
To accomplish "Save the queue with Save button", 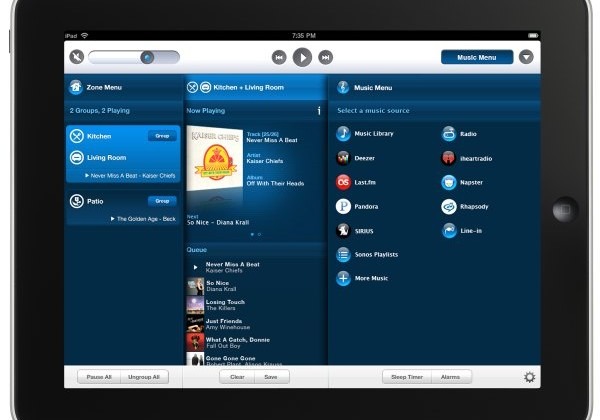I will tap(271, 377).
